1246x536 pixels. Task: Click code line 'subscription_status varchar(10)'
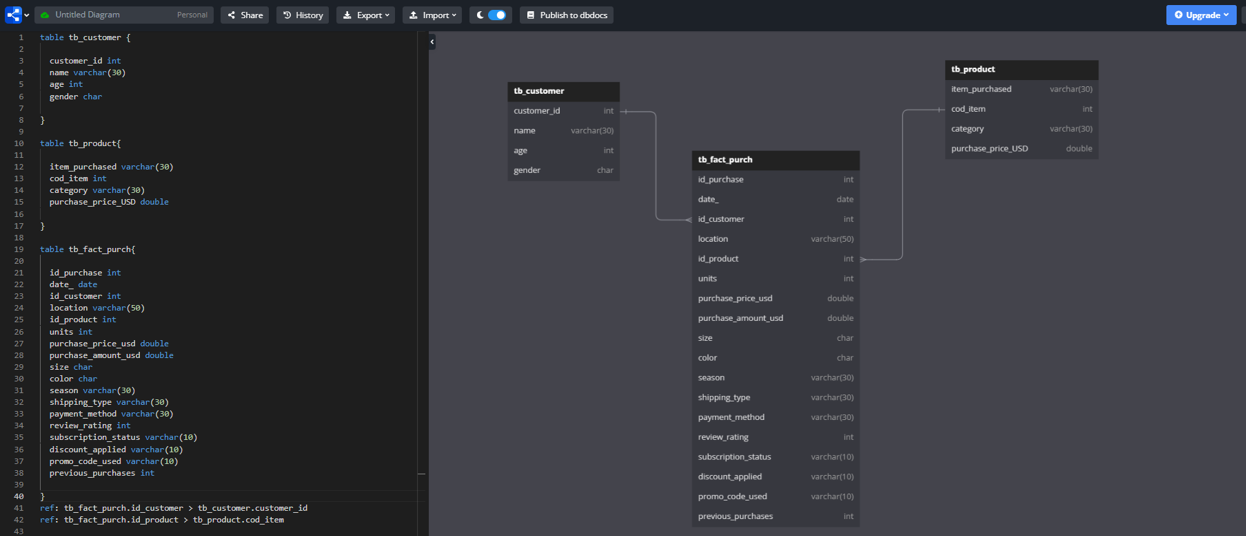(123, 437)
